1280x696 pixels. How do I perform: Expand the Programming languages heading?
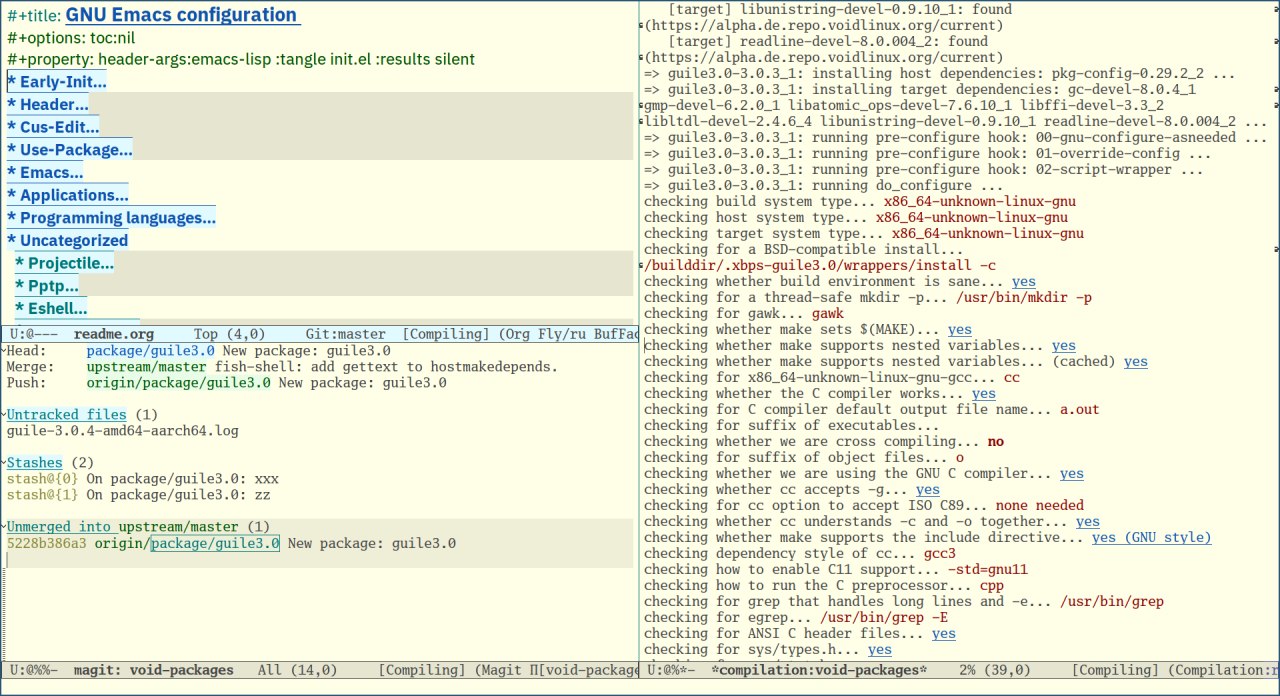coord(111,218)
